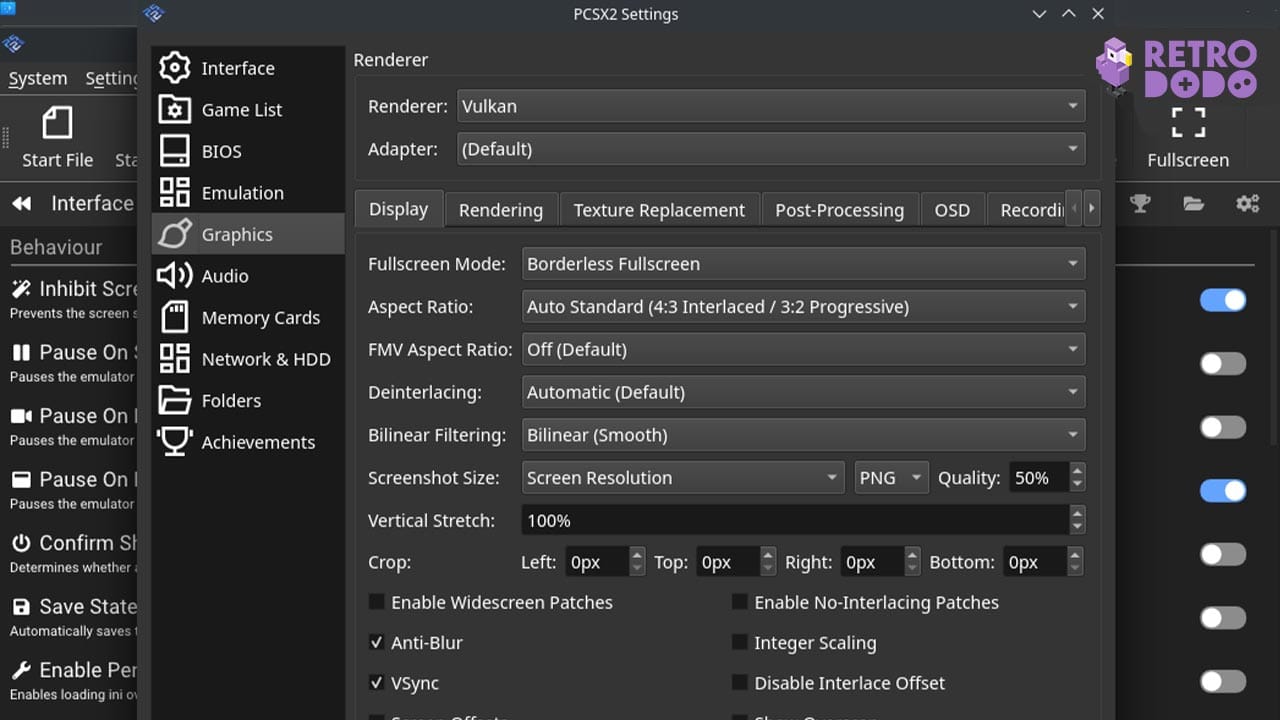This screenshot has width=1280, height=720.
Task: Open Folders settings category
Action: pos(248,400)
